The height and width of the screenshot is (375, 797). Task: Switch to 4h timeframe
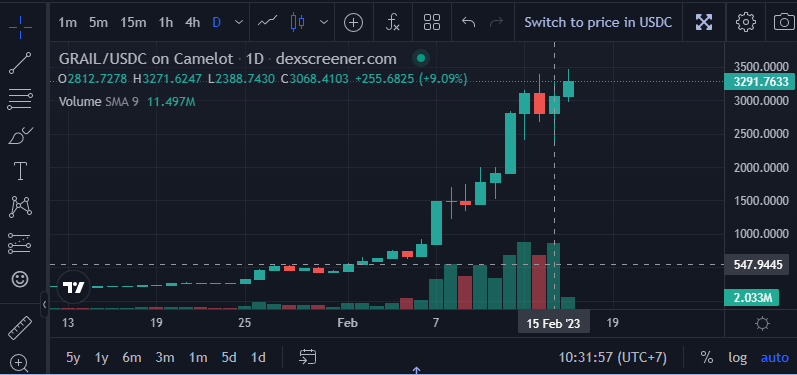[x=192, y=22]
